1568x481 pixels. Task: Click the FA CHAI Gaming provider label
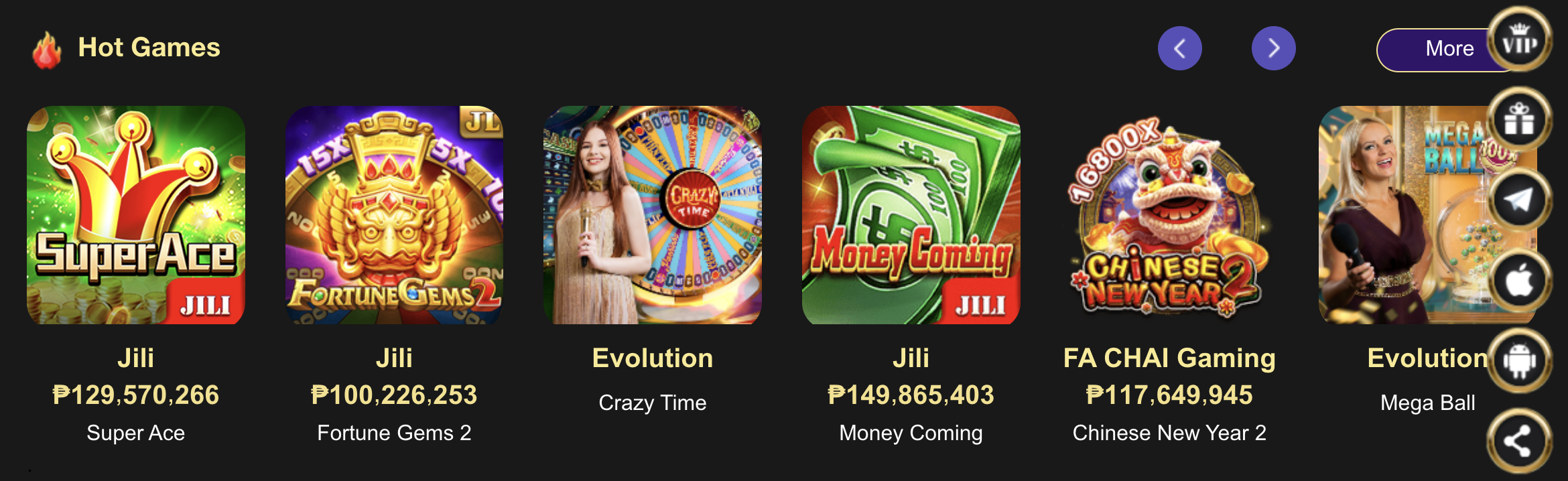1169,358
